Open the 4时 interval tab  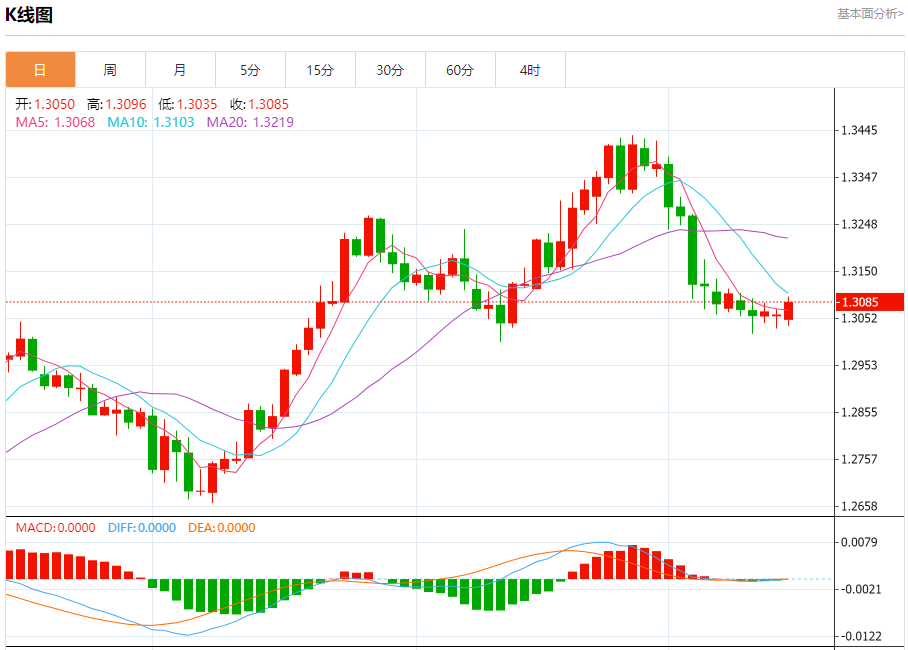pyautogui.click(x=530, y=70)
